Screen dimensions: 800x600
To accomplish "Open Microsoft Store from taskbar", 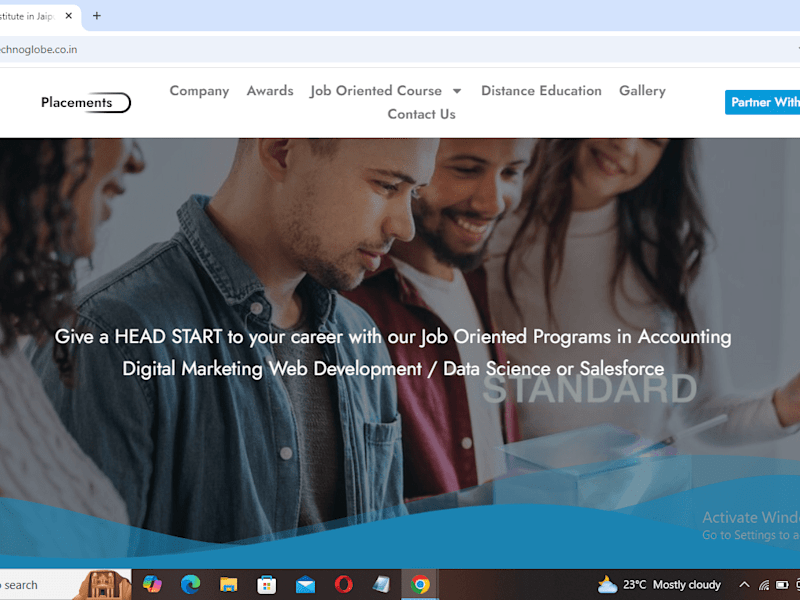I will (x=266, y=585).
